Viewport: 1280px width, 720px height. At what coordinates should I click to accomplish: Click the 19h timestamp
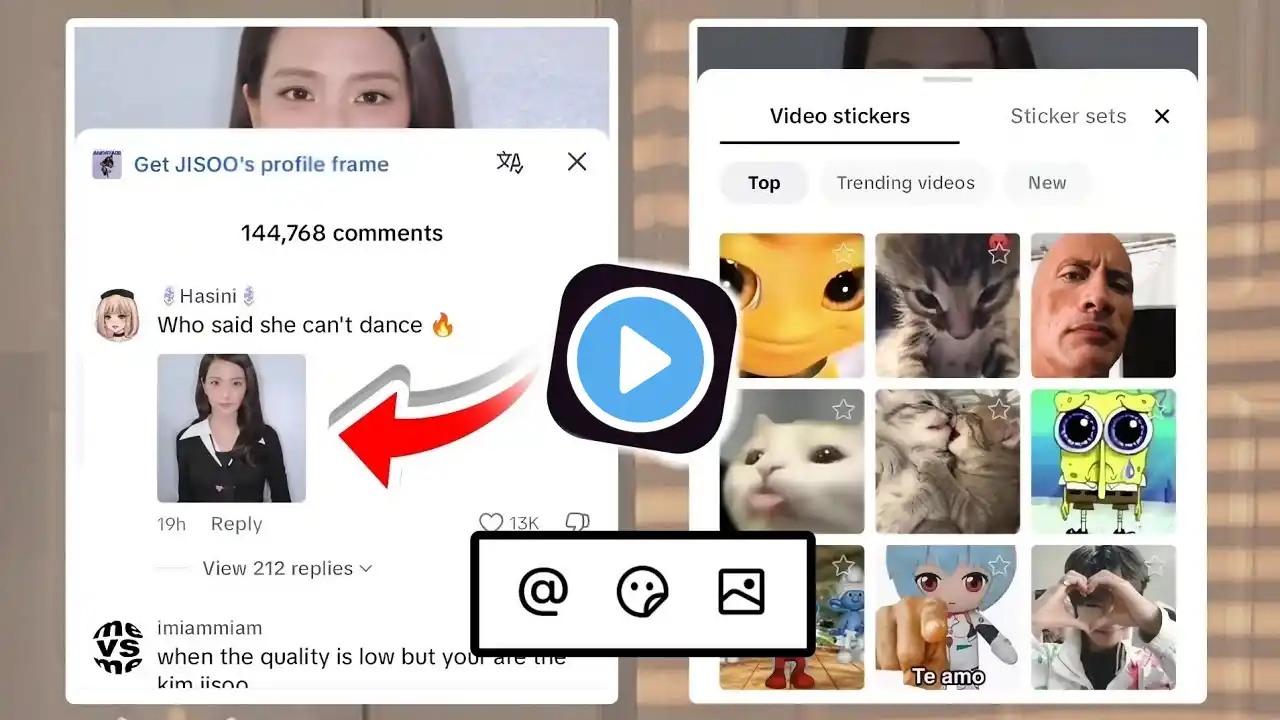coord(171,524)
